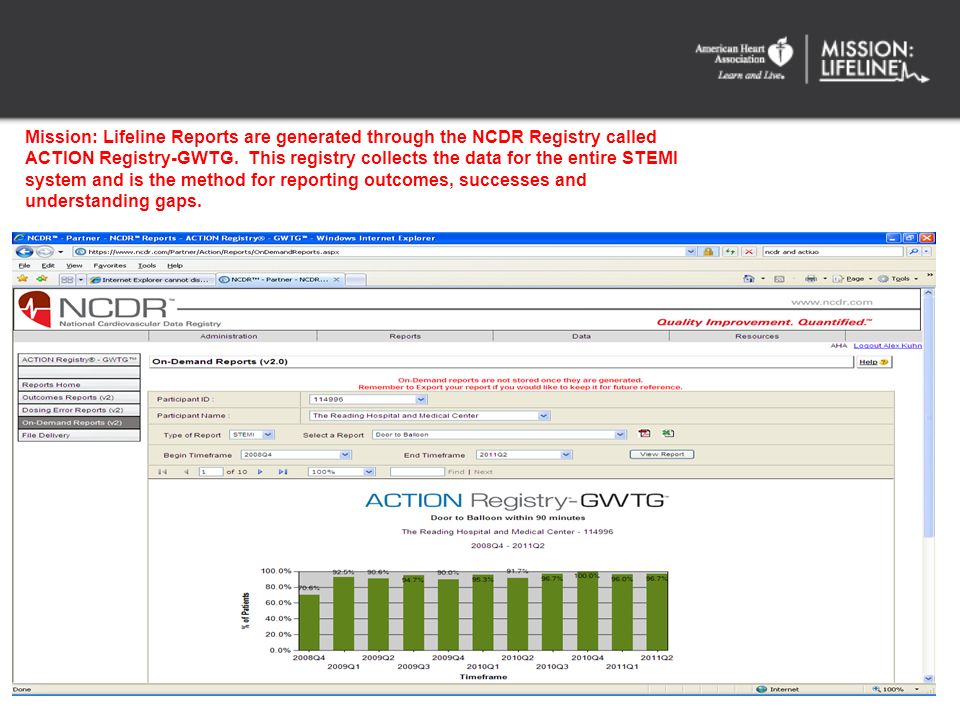Click the vertical scrollbar up arrow

click(928, 293)
